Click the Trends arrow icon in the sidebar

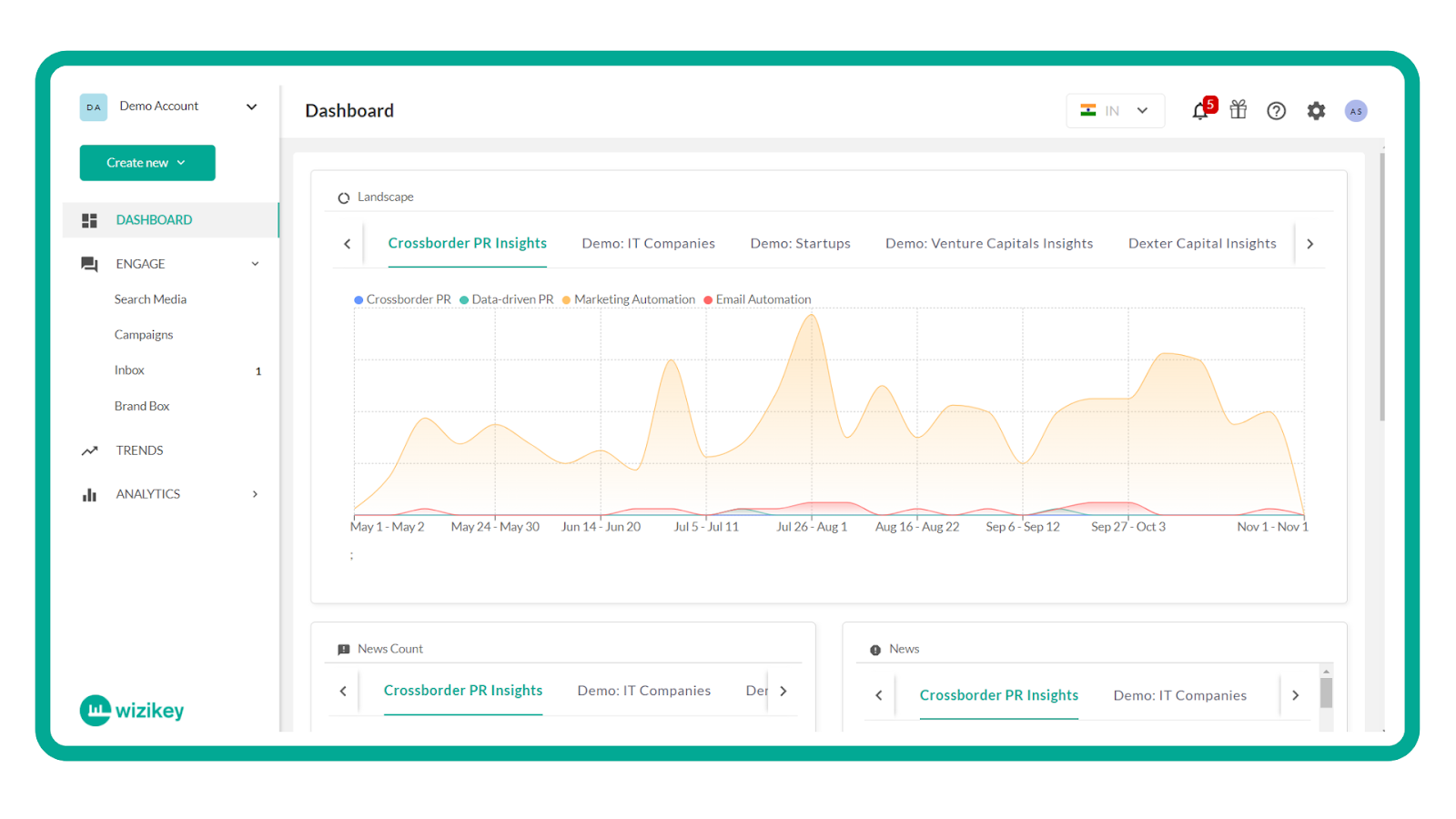pos(89,450)
